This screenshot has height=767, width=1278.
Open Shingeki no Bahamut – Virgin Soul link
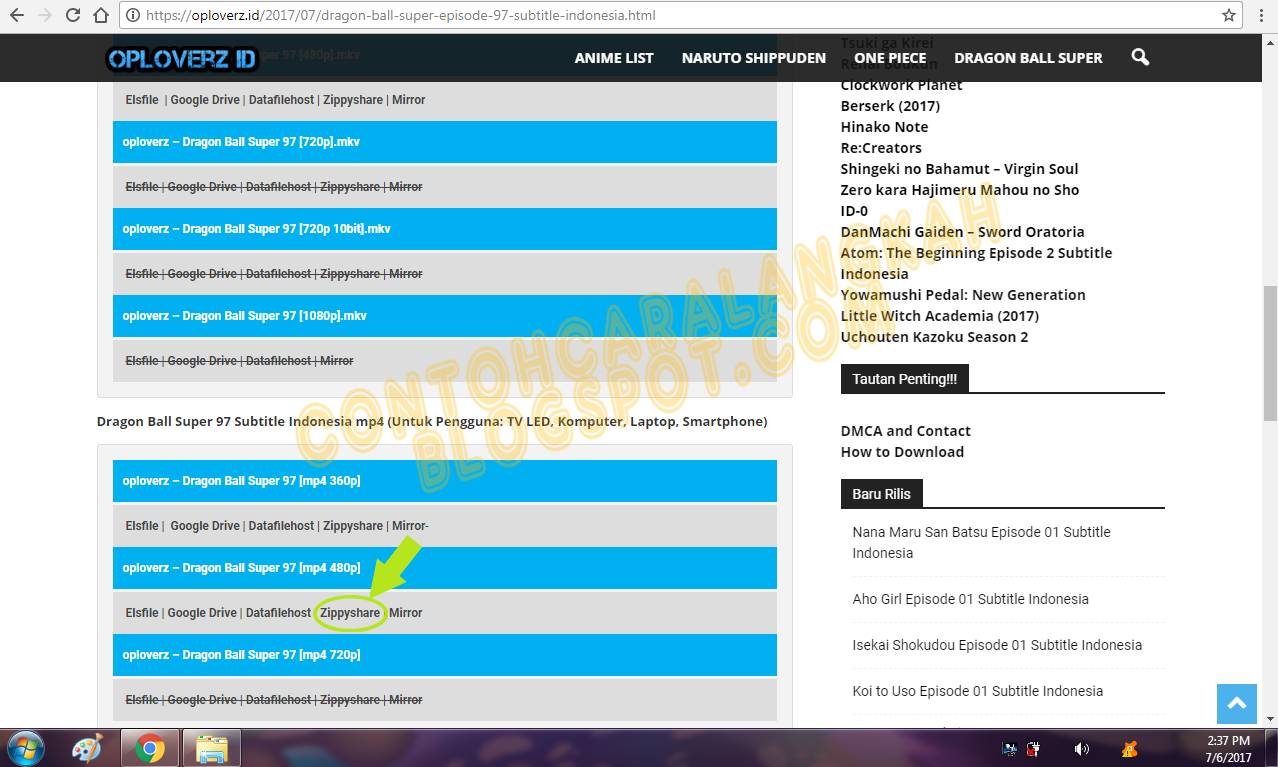(959, 169)
